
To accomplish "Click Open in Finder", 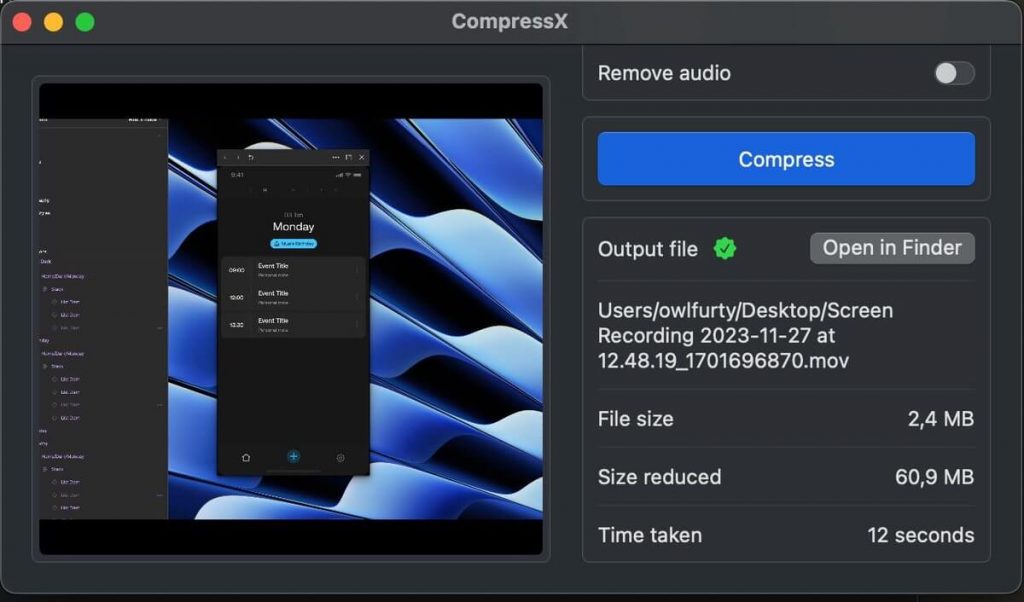I will (891, 248).
